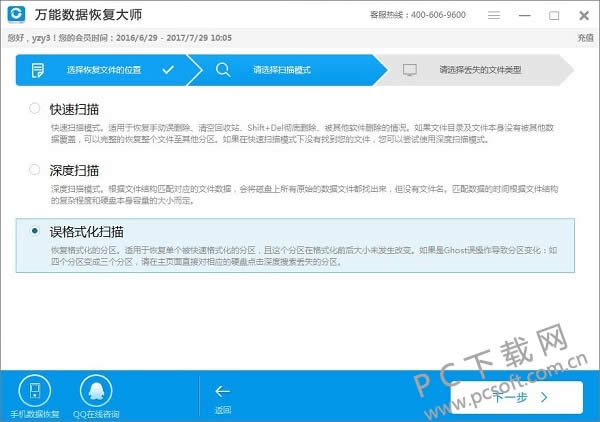
Task: Open the hamburger menu icon in title bar
Action: 494,15
